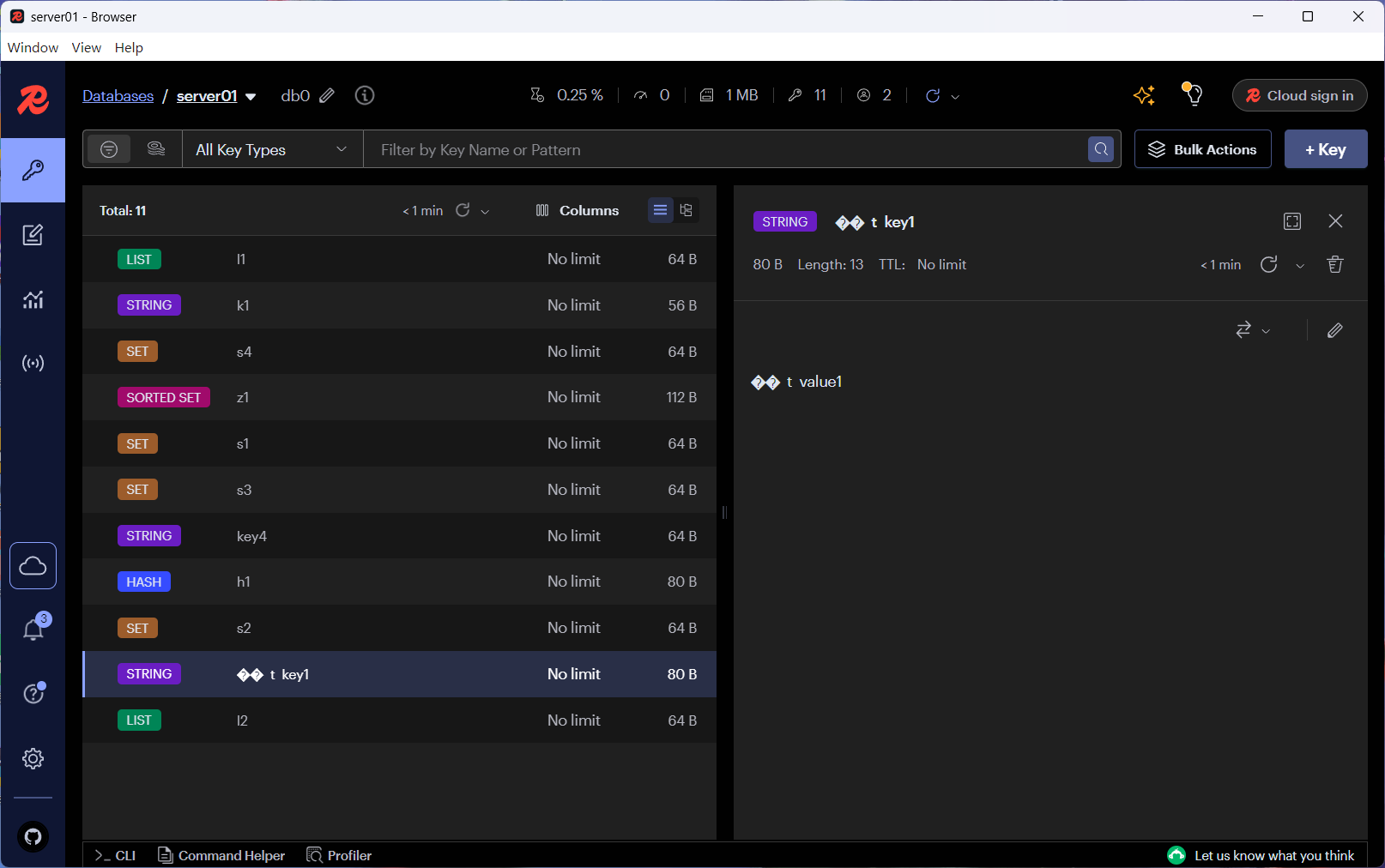Add a new key with + Key
The image size is (1385, 868).
pos(1325,149)
